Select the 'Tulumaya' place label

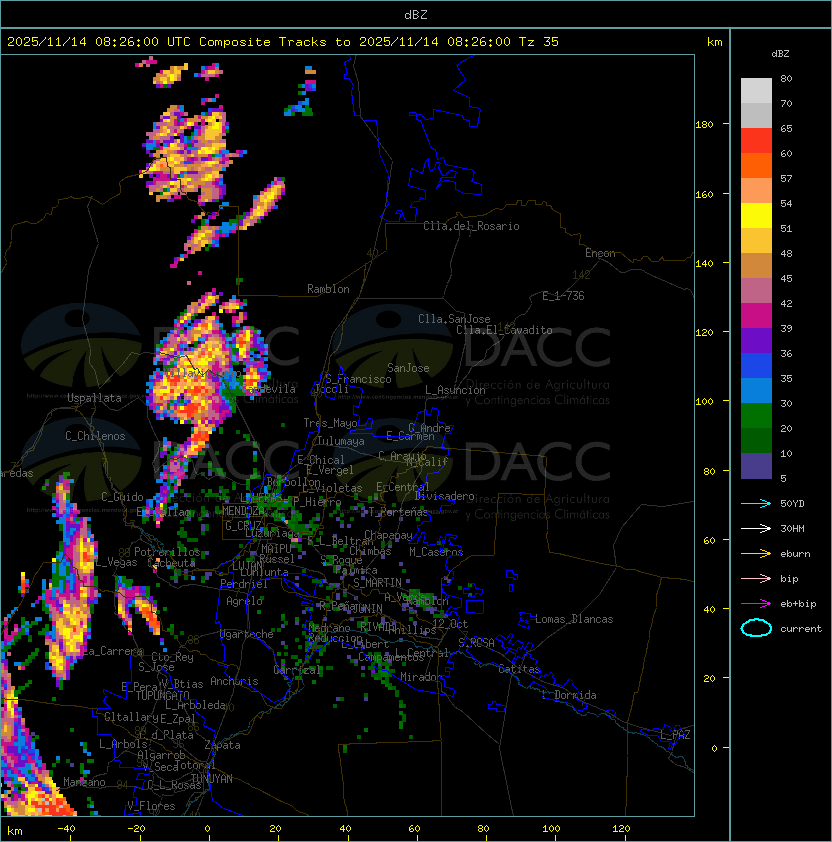pyautogui.click(x=341, y=441)
